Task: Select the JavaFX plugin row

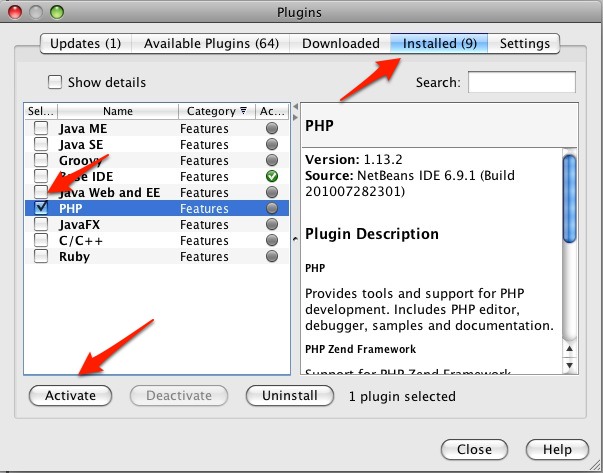Action: [x=157, y=224]
